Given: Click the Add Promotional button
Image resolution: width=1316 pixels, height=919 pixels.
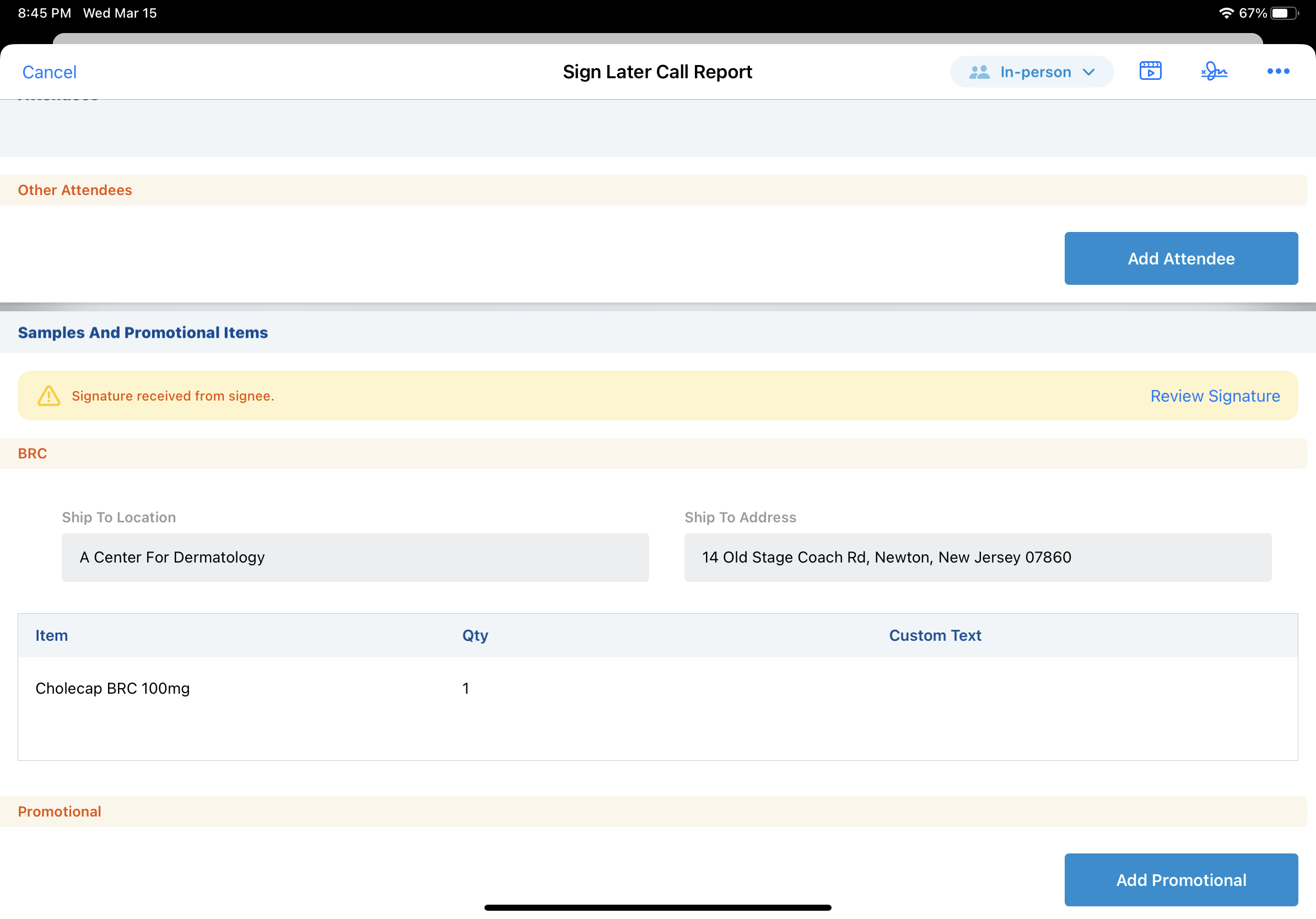Looking at the screenshot, I should pyautogui.click(x=1181, y=879).
